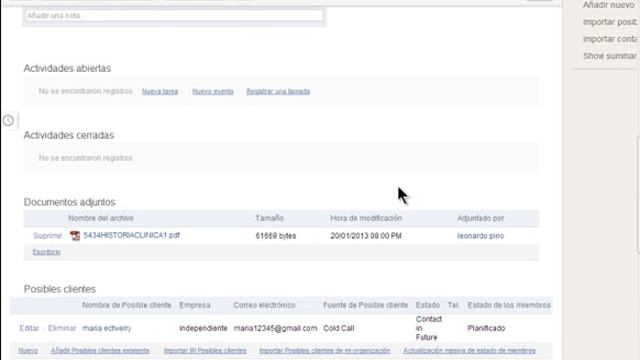Click the '61669 bytes' size cell

point(276,236)
